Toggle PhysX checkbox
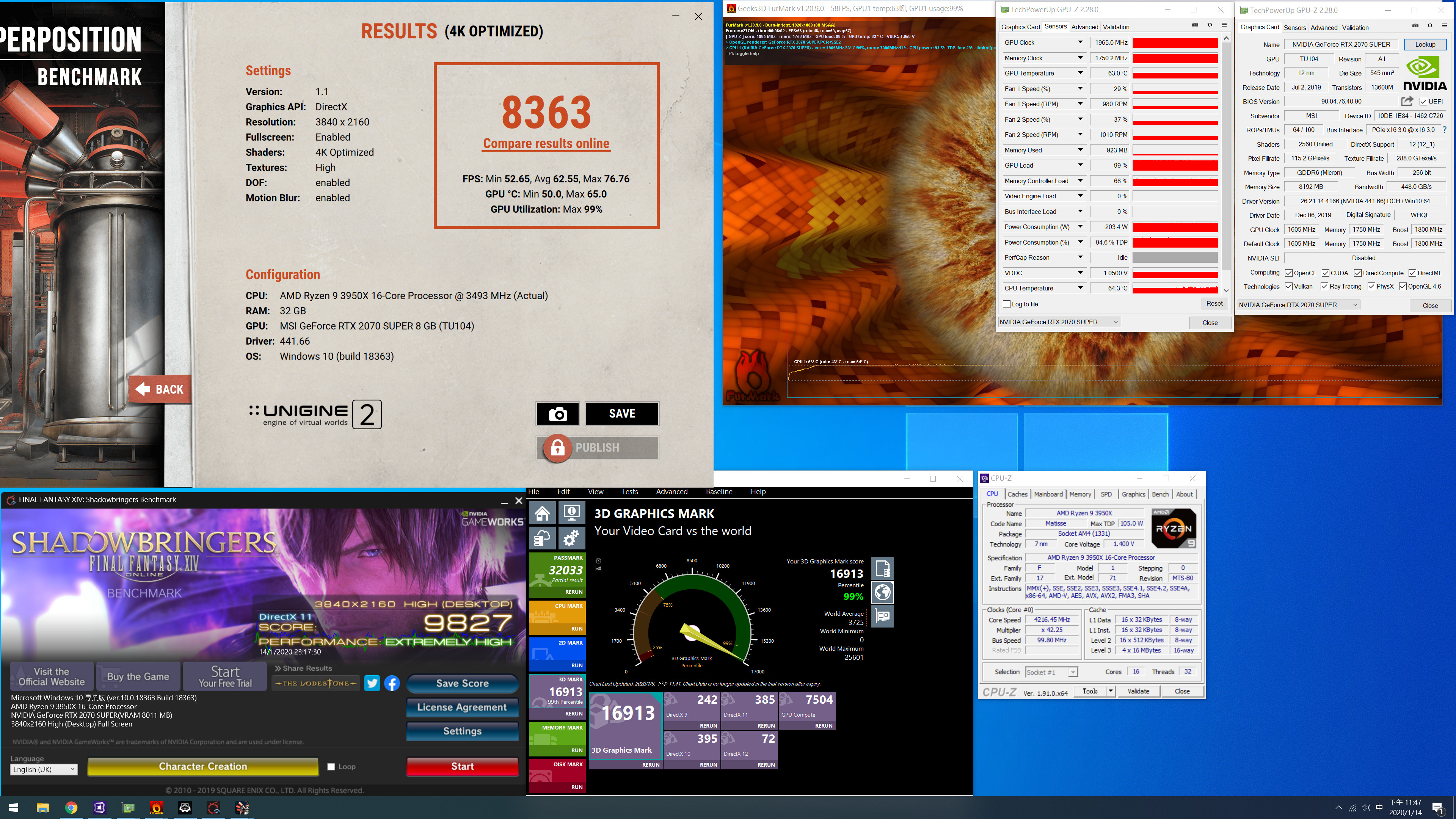Image resolution: width=1456 pixels, height=819 pixels. click(x=1371, y=287)
